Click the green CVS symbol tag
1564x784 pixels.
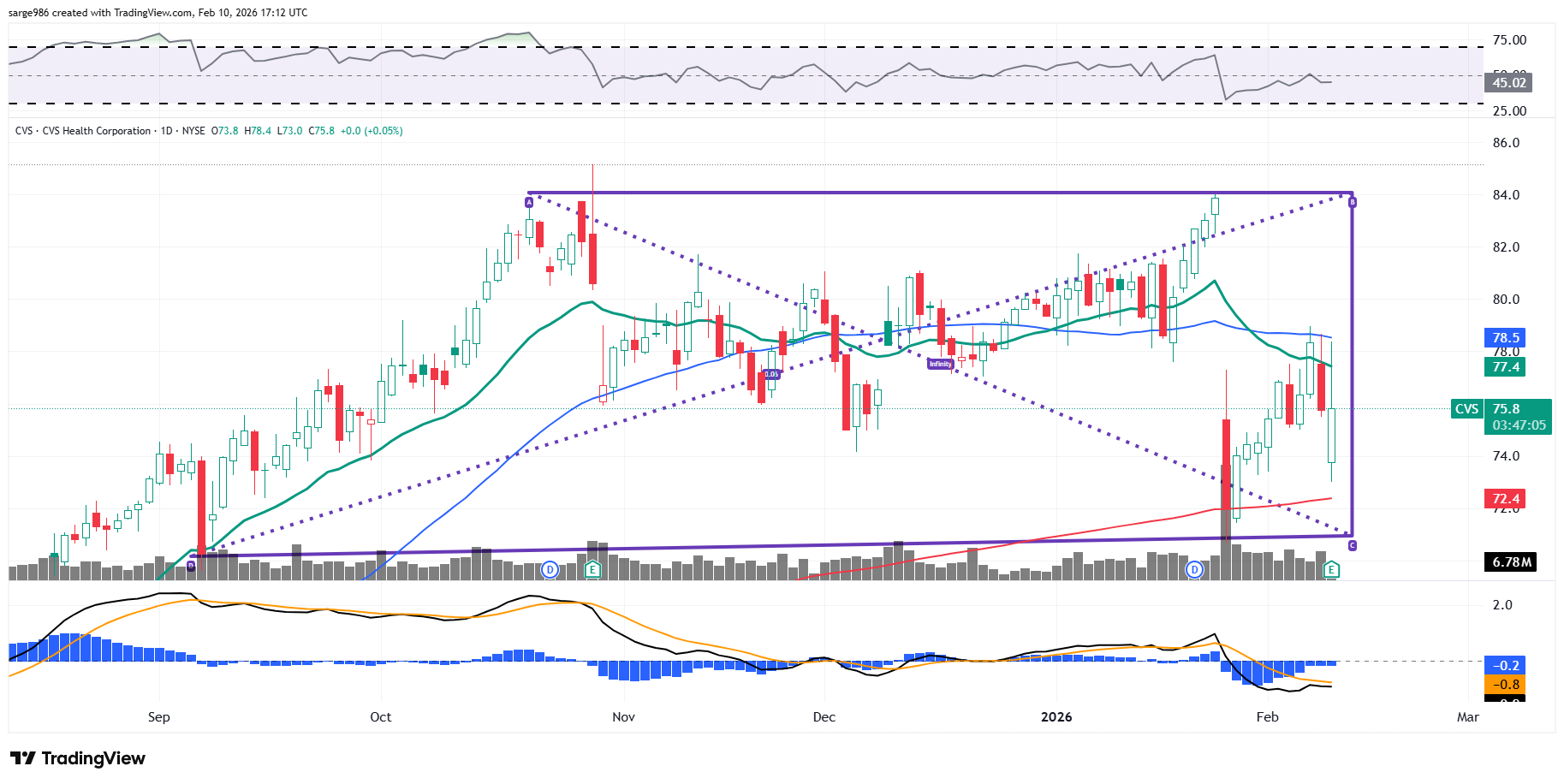[1466, 409]
